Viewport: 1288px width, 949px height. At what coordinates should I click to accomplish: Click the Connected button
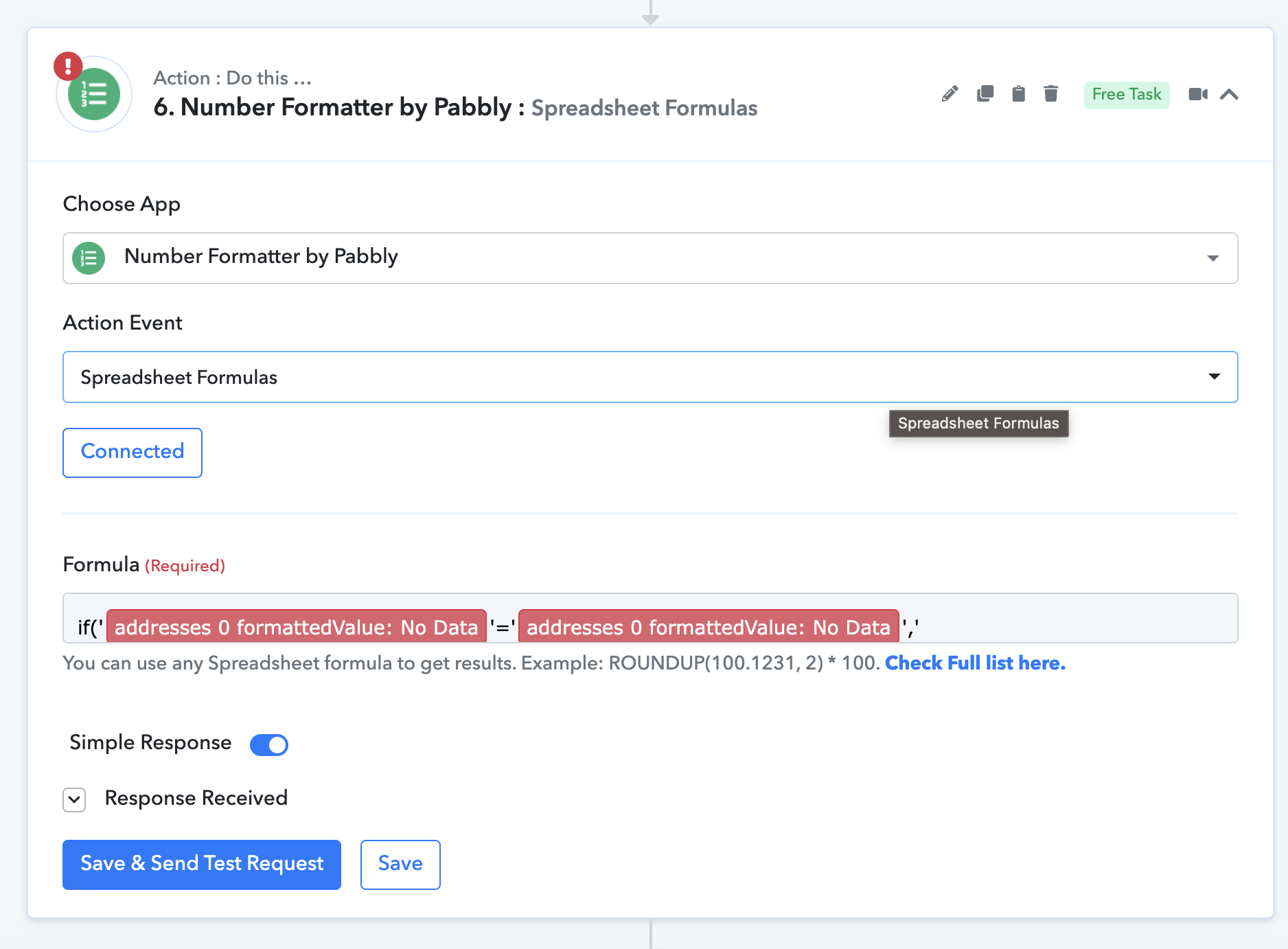click(133, 453)
